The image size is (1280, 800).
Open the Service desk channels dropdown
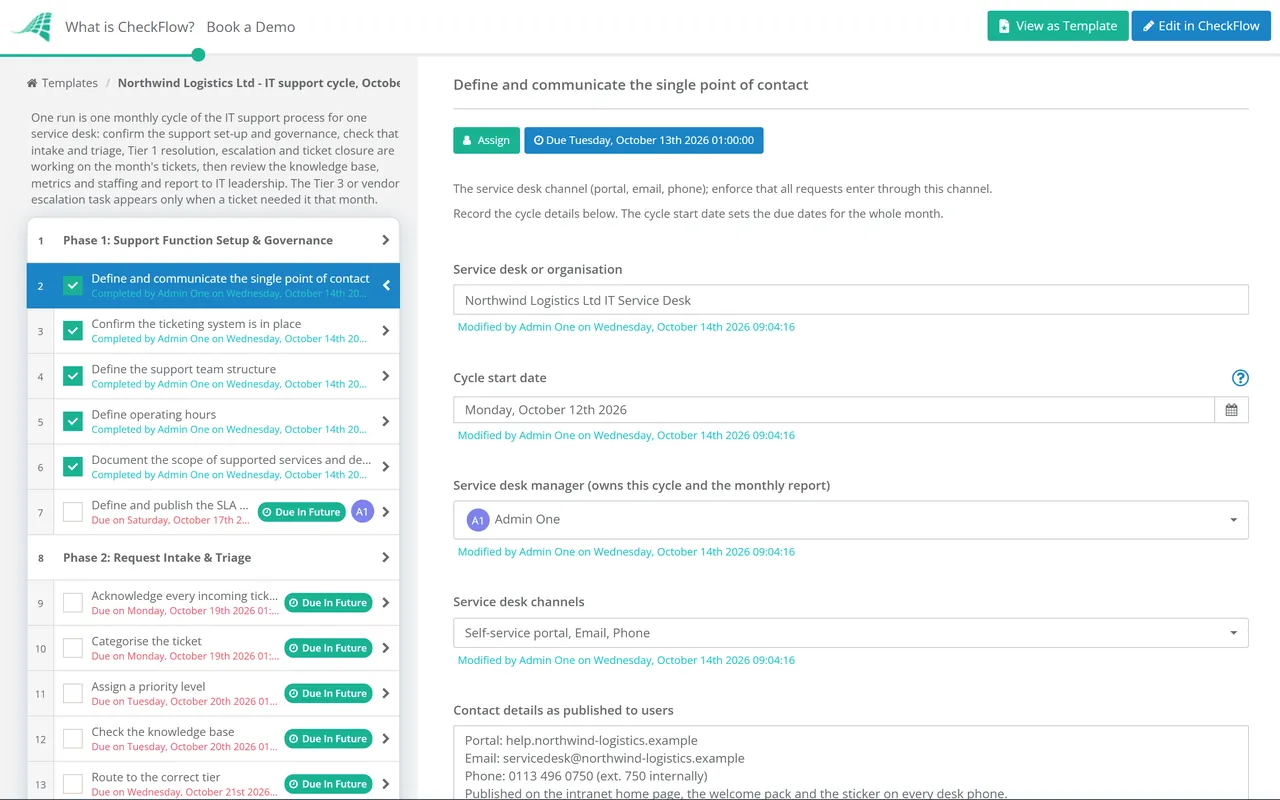[x=851, y=633]
